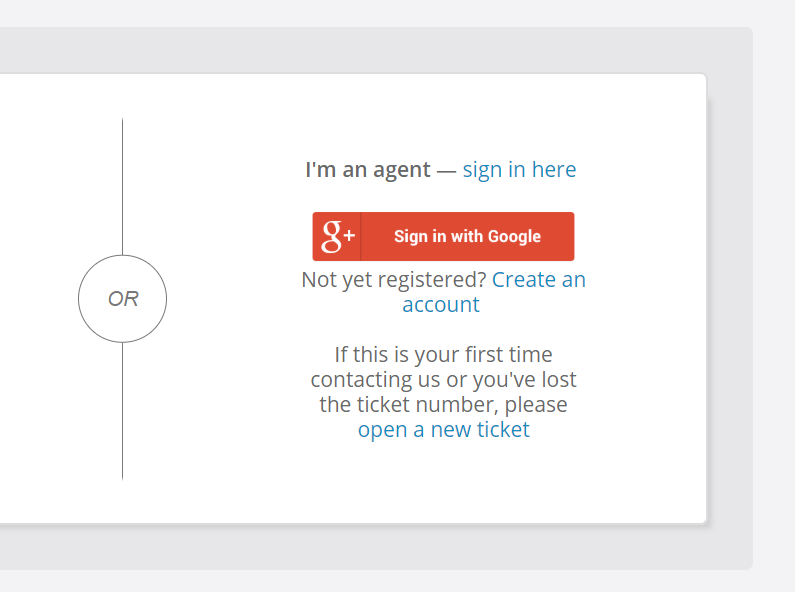Click the "Not yet registered?" text
The height and width of the screenshot is (592, 795).
pyautogui.click(x=394, y=280)
